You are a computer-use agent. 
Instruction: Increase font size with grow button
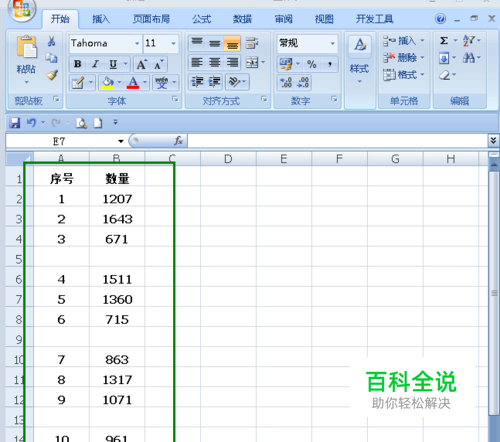tap(142, 64)
